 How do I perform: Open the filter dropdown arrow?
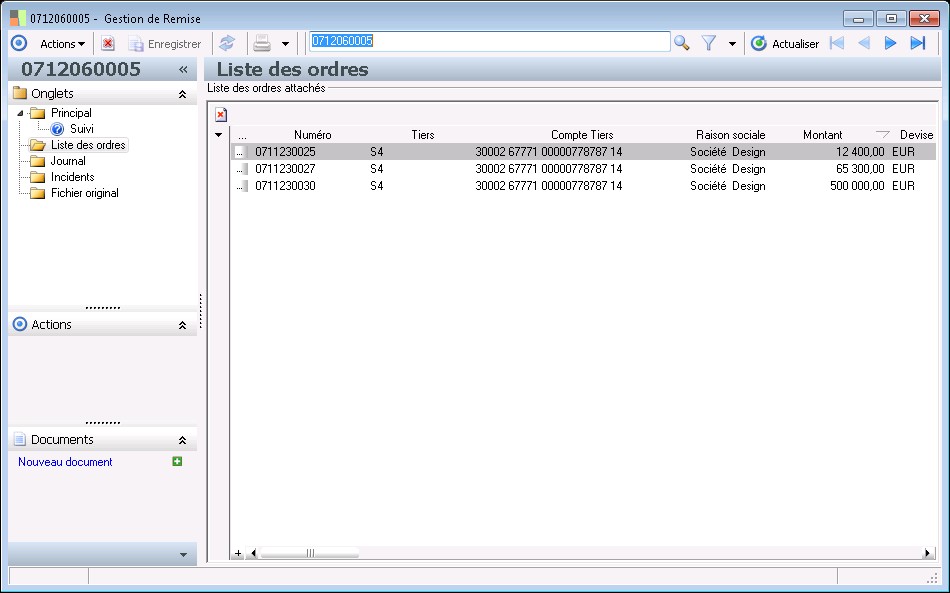(732, 44)
